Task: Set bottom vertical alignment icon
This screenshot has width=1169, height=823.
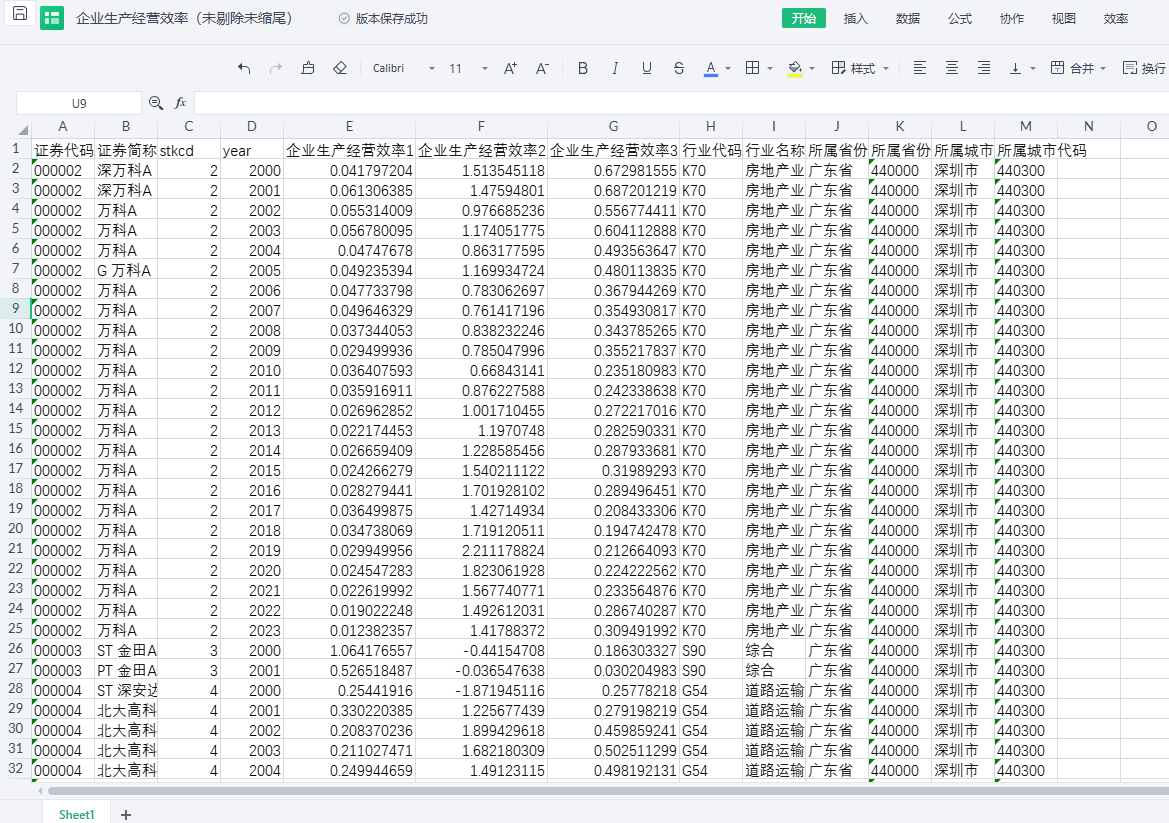Action: [1015, 69]
